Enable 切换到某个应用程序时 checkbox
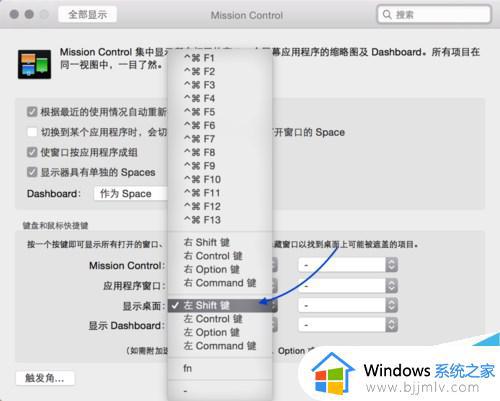 pyautogui.click(x=32, y=132)
